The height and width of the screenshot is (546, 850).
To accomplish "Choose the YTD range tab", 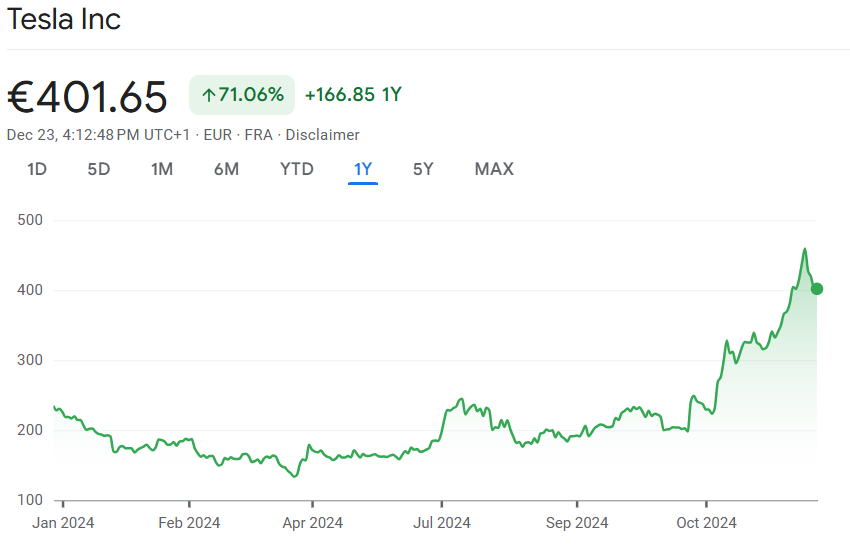I will point(297,169).
